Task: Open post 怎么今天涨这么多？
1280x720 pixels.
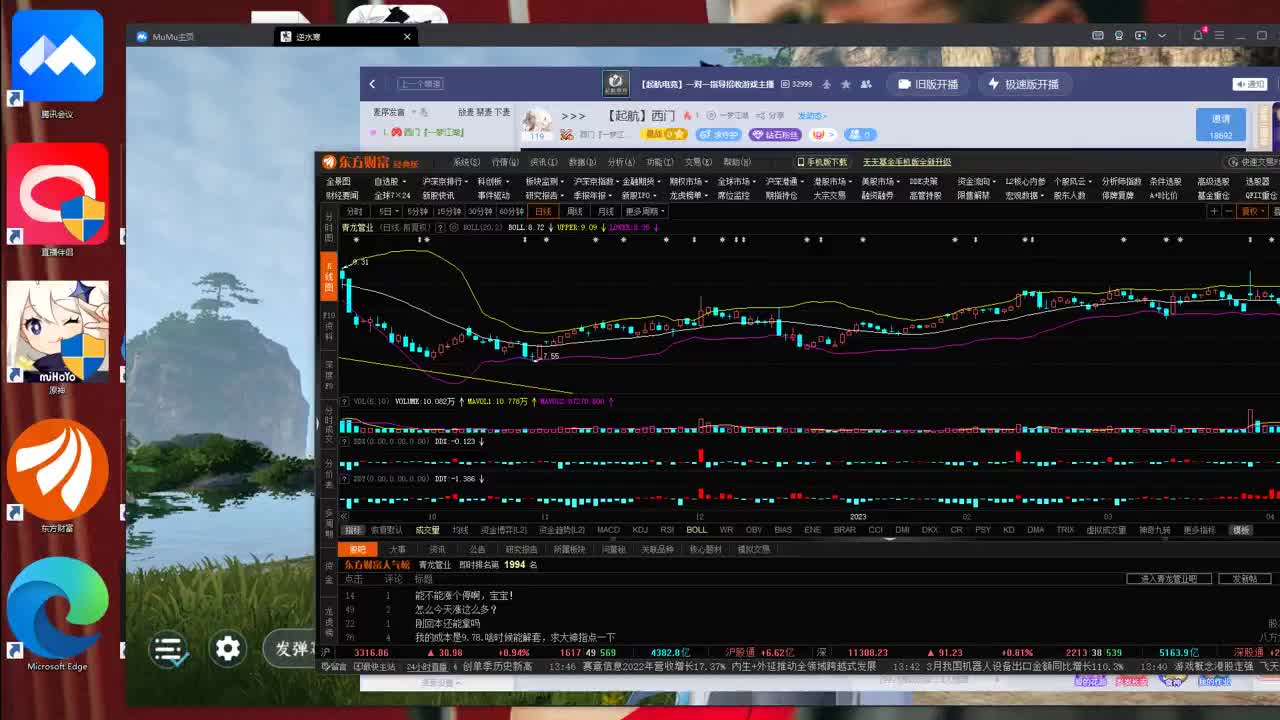Action: (x=456, y=609)
